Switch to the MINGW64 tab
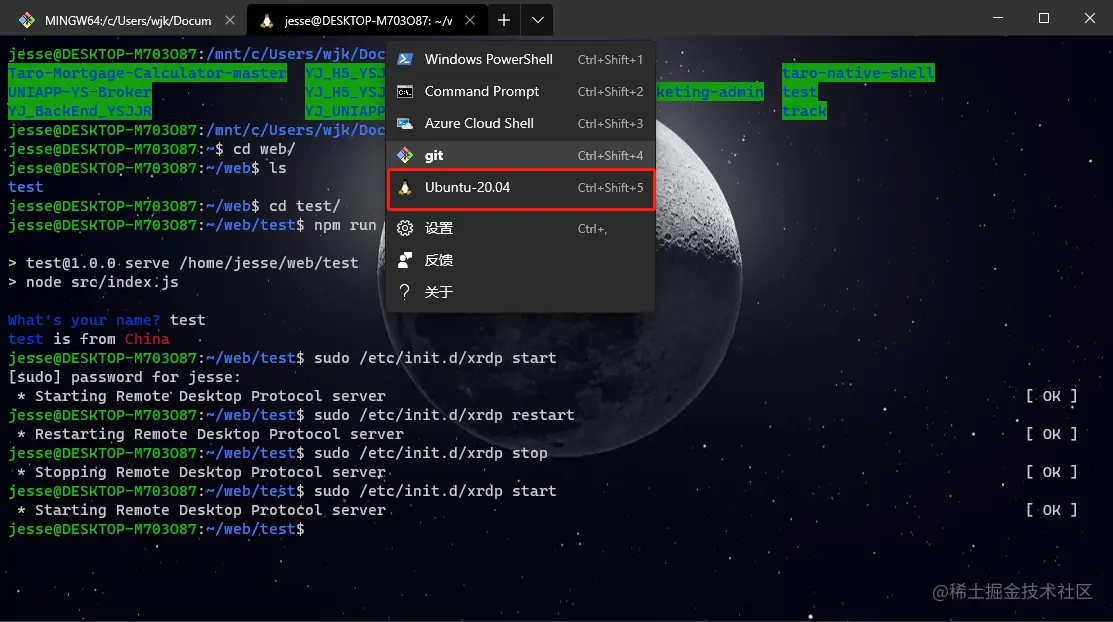Screen dimensions: 1113x622 click(124, 21)
